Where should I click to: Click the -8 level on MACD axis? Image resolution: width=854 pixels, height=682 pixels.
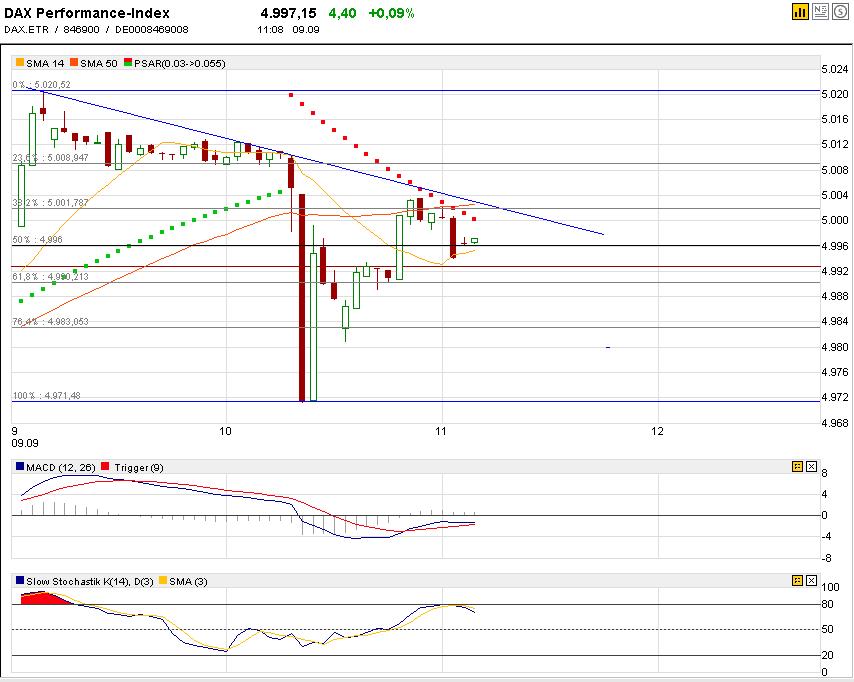click(x=826, y=558)
